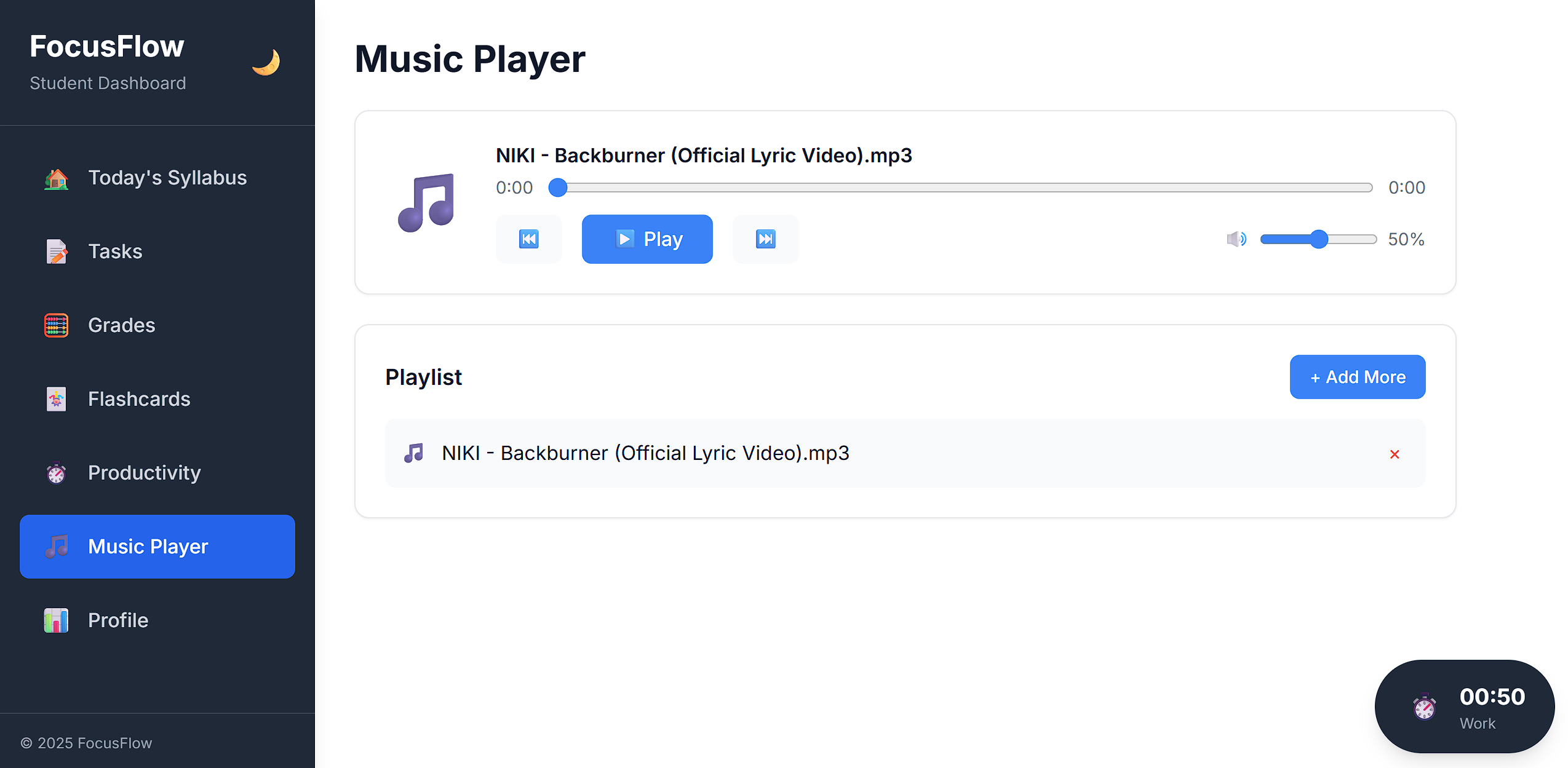
Task: Click the FocusFlow logo title
Action: 107,47
